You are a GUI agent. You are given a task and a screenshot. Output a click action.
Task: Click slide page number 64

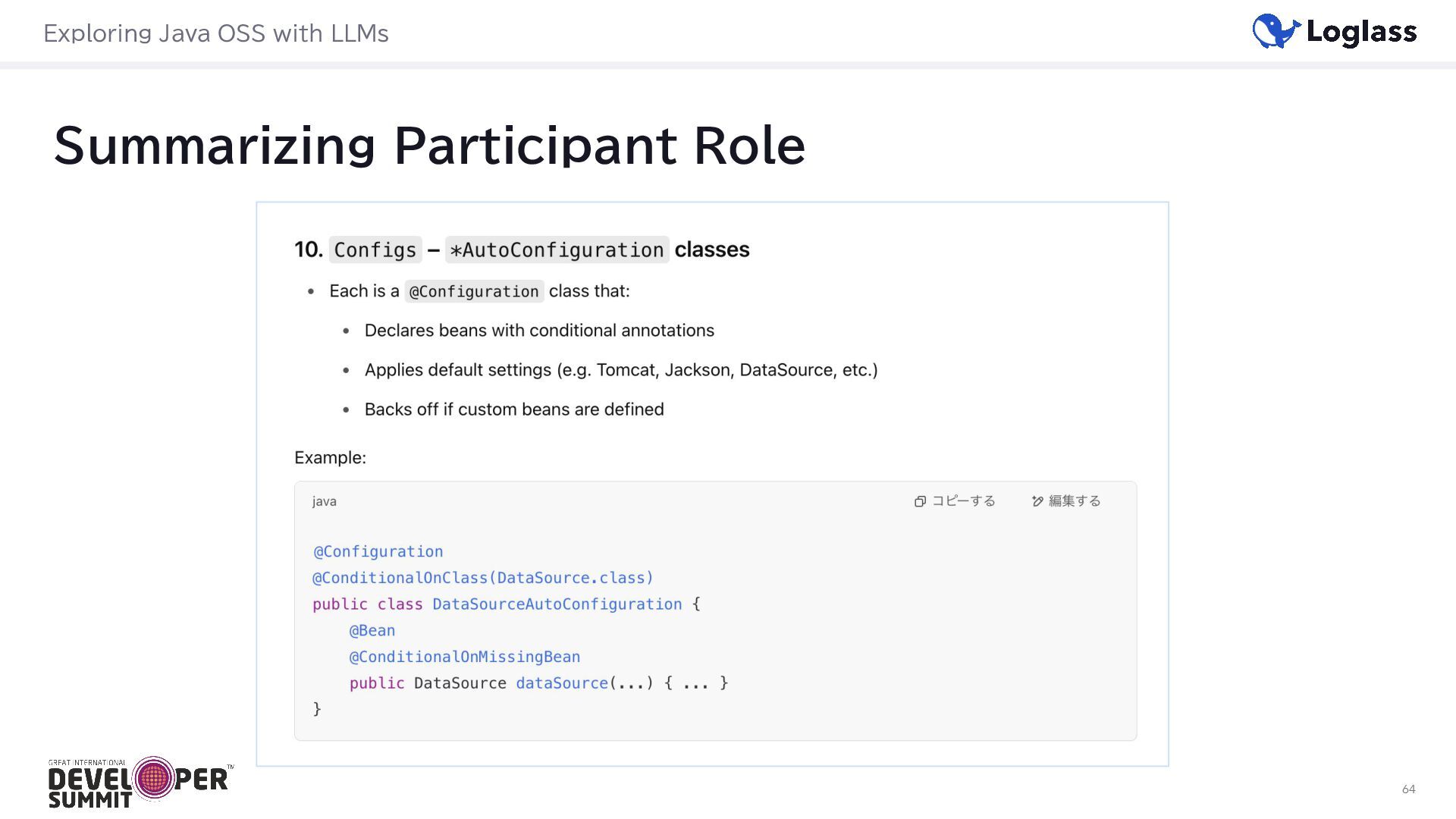point(1408,789)
